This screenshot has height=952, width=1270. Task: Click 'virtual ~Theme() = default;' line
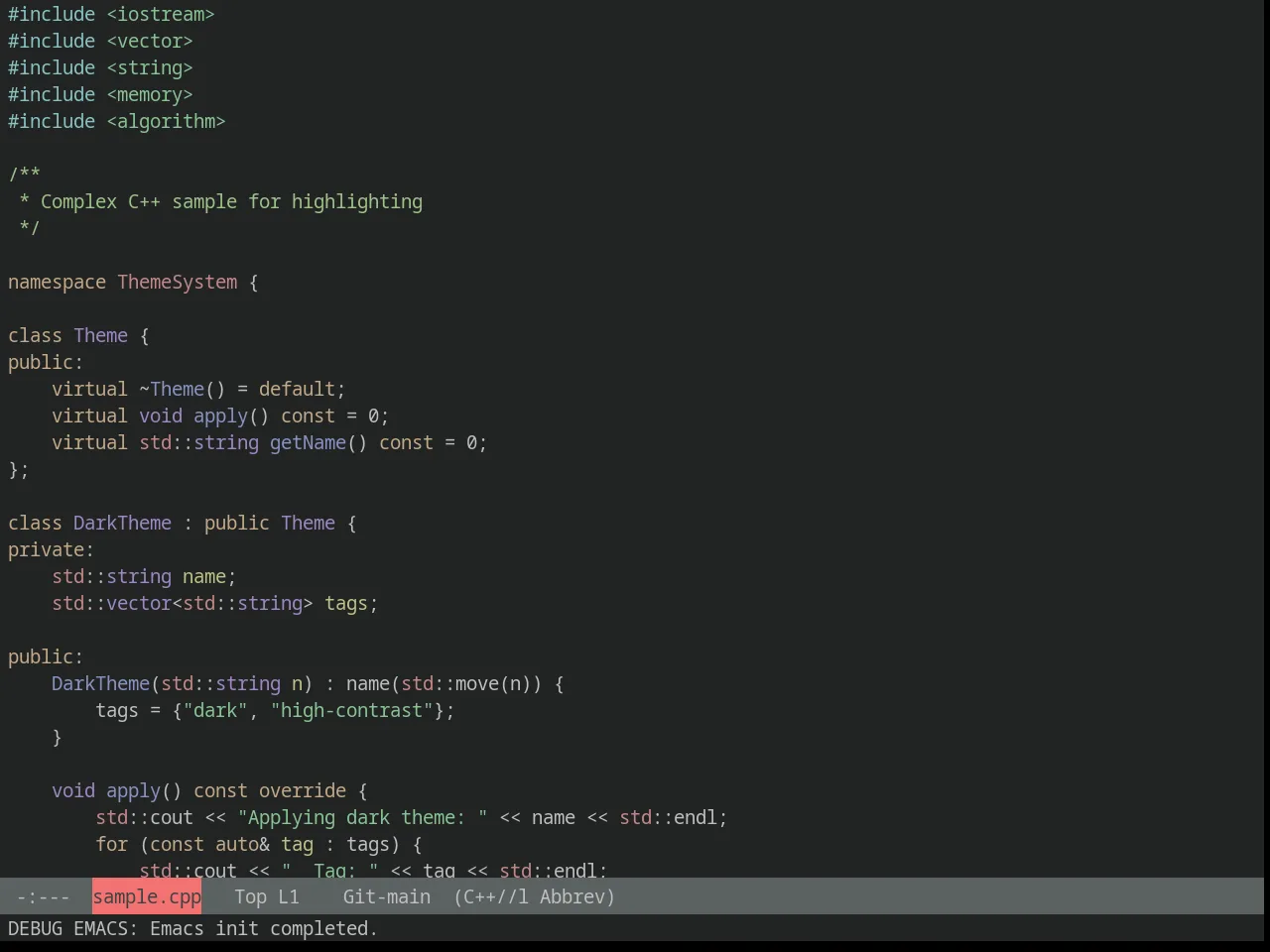pos(198,389)
